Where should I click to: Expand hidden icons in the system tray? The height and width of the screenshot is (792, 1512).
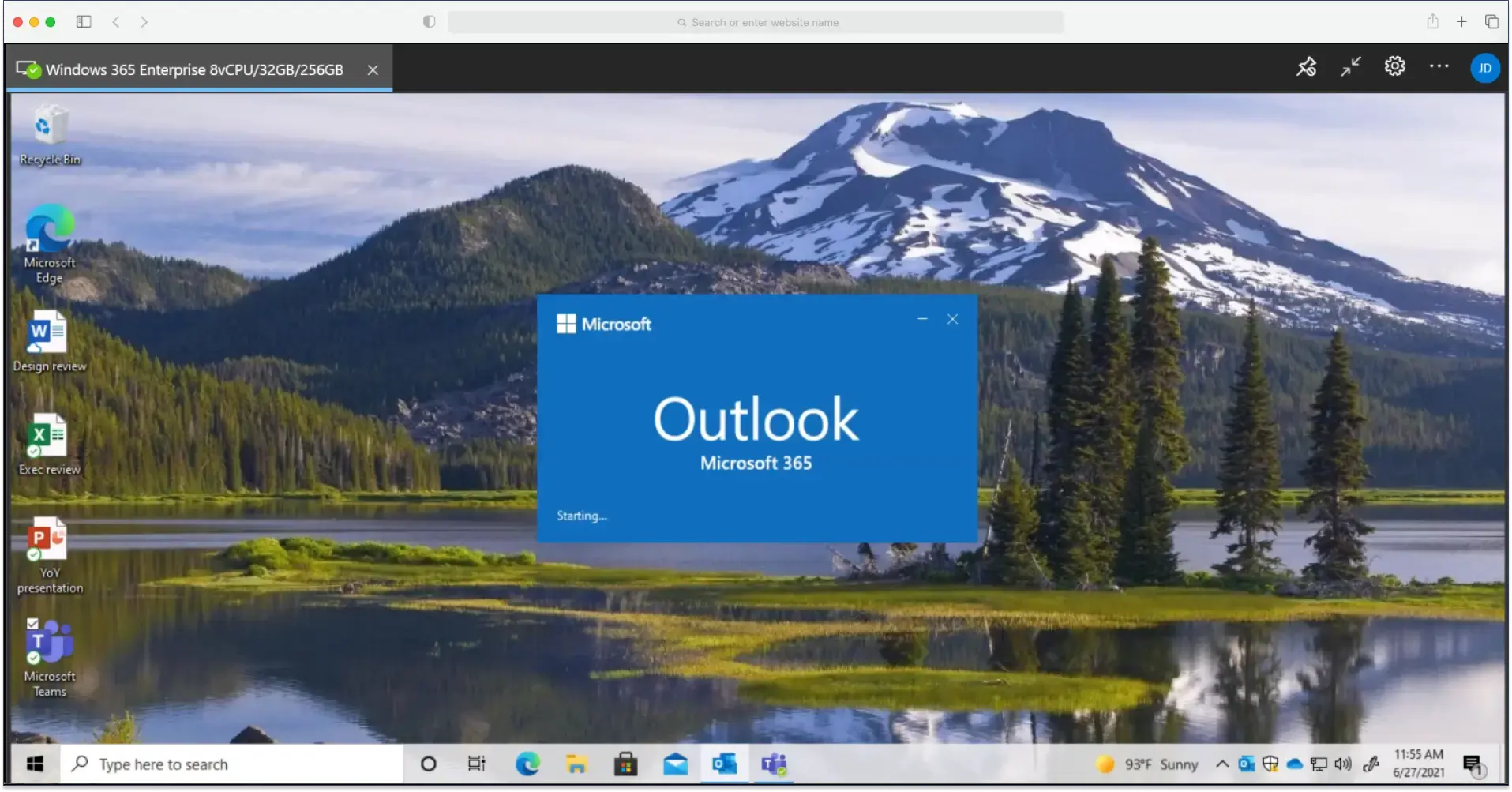1221,764
